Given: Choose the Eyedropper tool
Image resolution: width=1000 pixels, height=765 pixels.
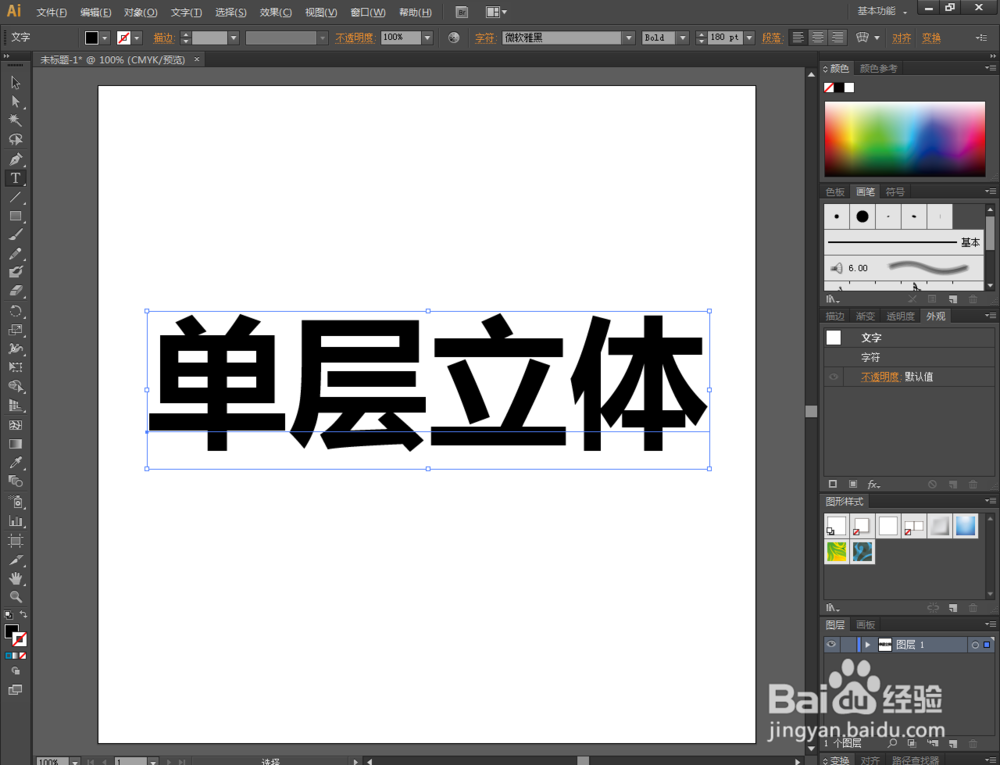Looking at the screenshot, I should 15,463.
